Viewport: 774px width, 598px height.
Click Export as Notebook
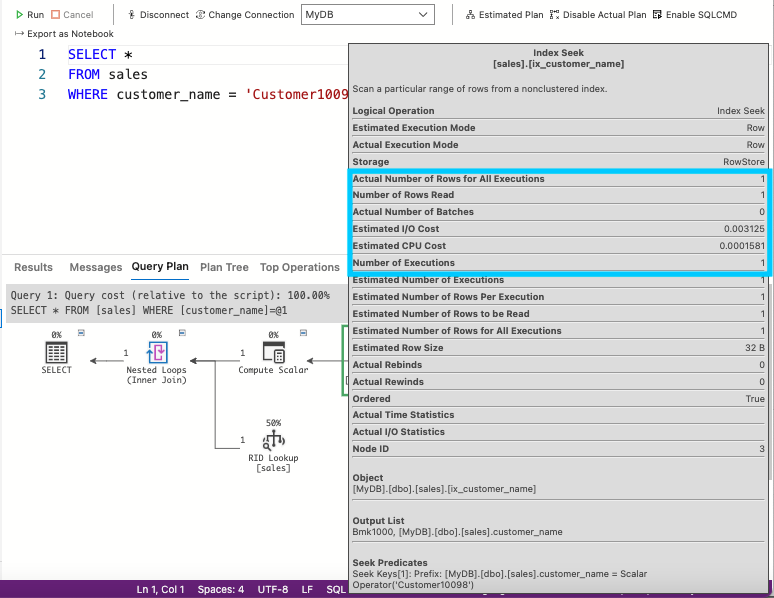pyautogui.click(x=64, y=34)
